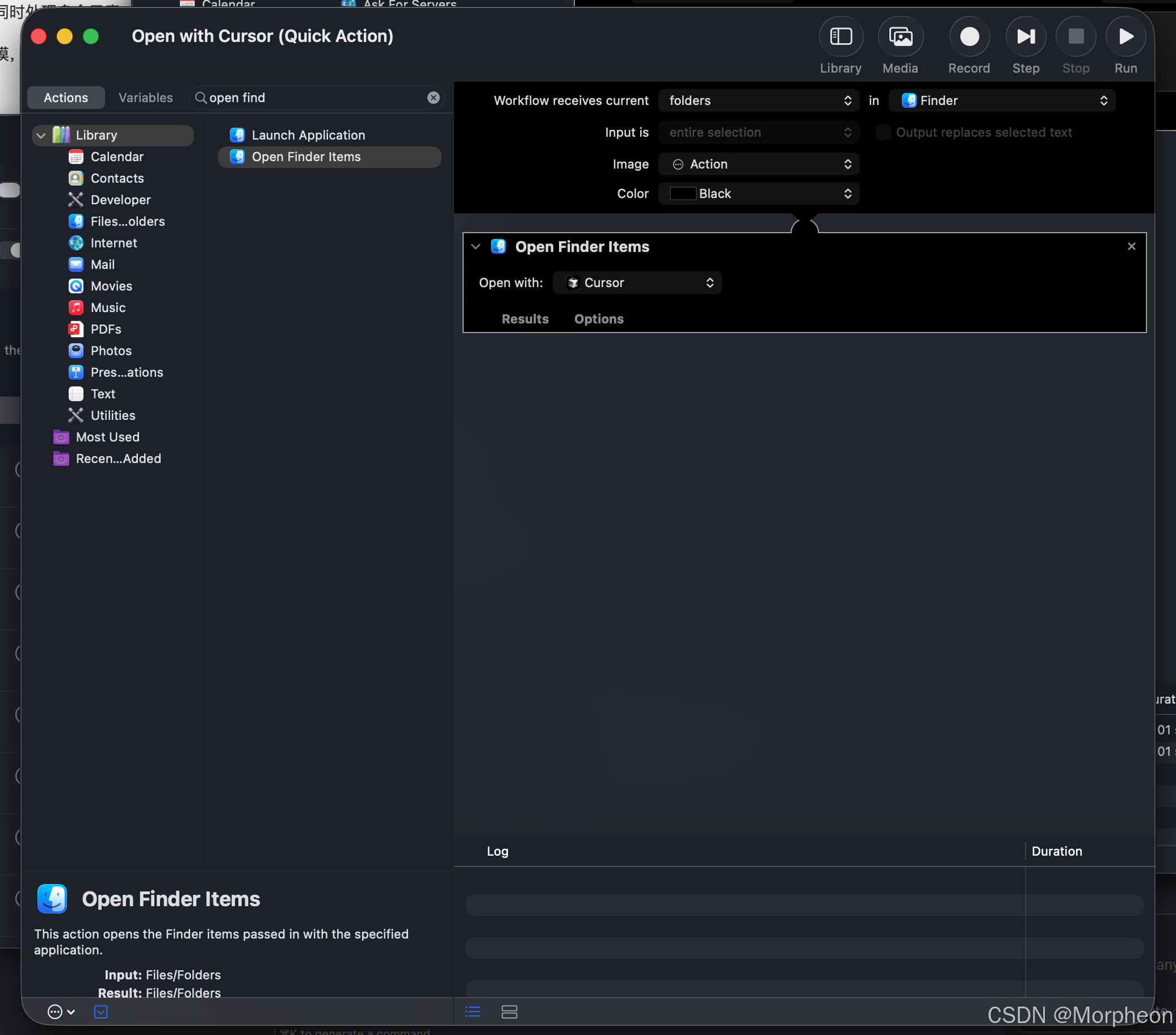
Task: Open the Media browser
Action: 900,37
